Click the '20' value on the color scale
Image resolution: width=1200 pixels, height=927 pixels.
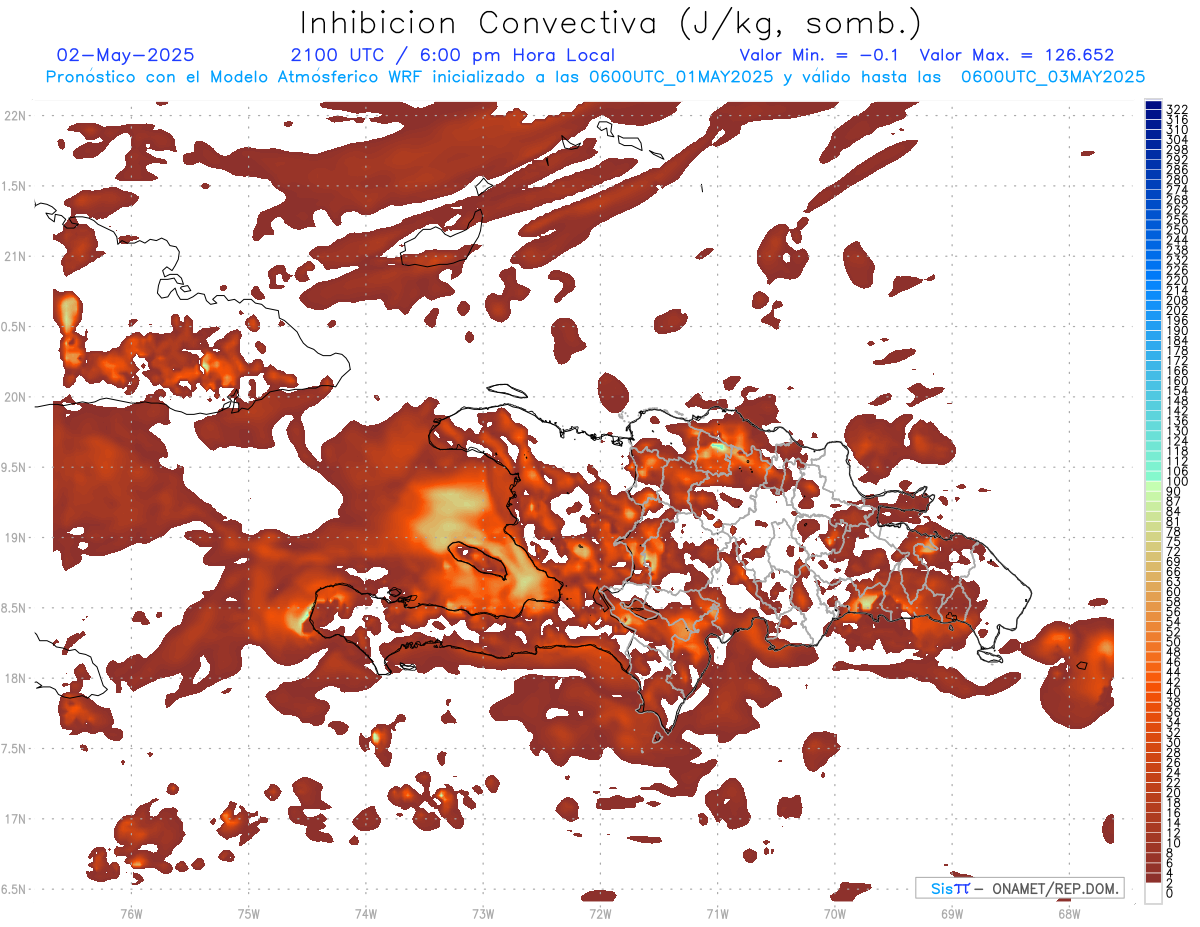pos(1173,793)
